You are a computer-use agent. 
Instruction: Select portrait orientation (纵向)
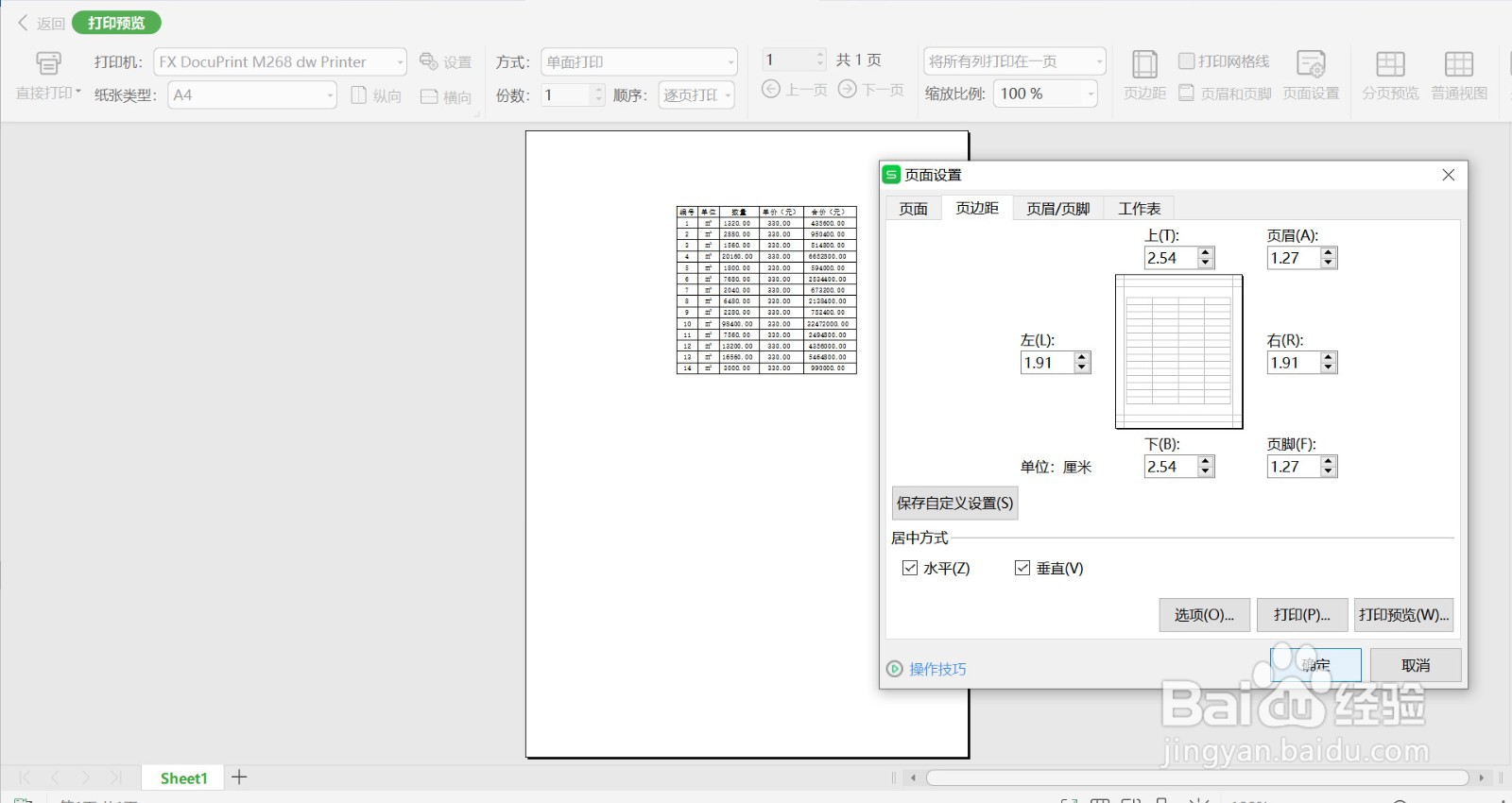pyautogui.click(x=376, y=95)
